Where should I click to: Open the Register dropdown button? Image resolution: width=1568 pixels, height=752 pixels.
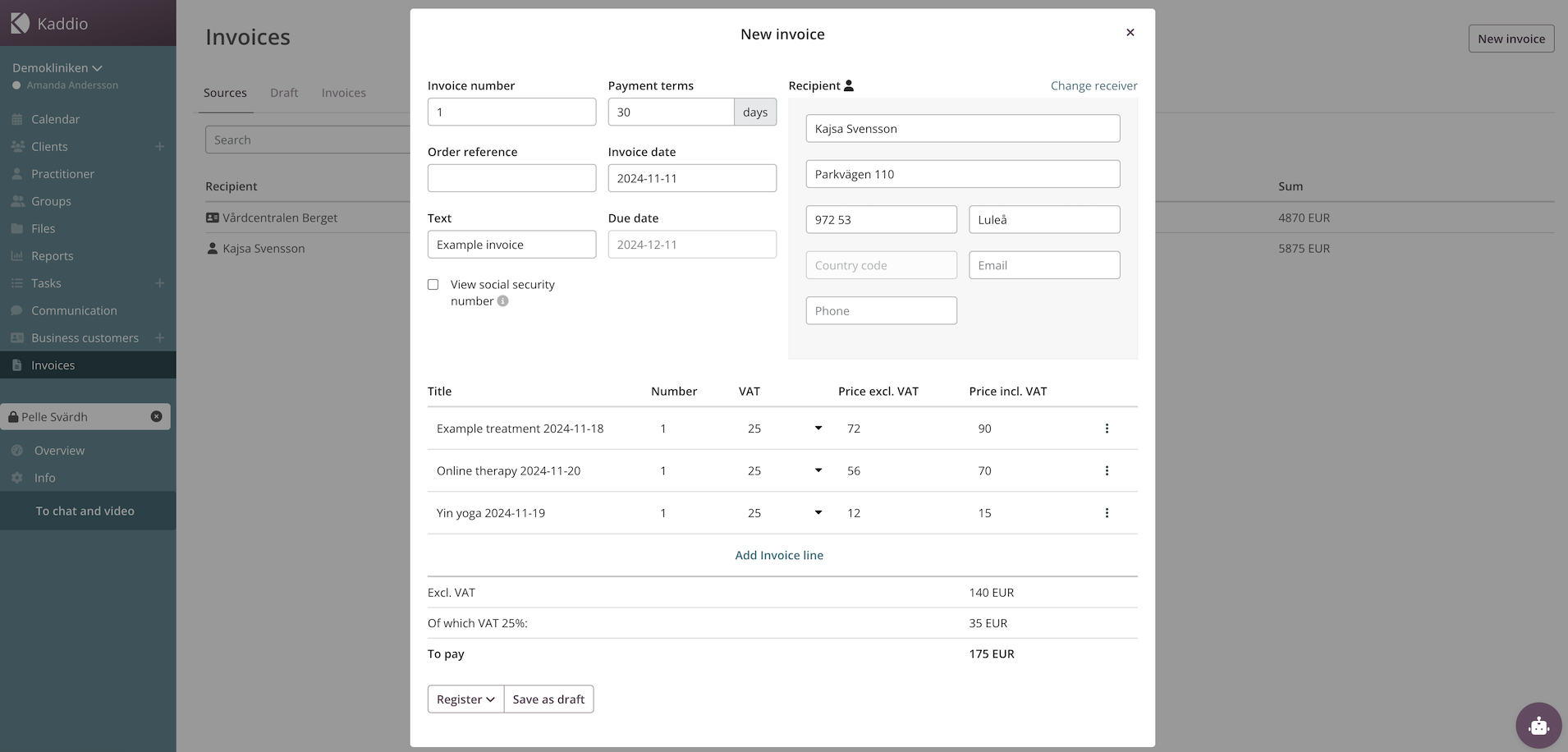click(465, 699)
